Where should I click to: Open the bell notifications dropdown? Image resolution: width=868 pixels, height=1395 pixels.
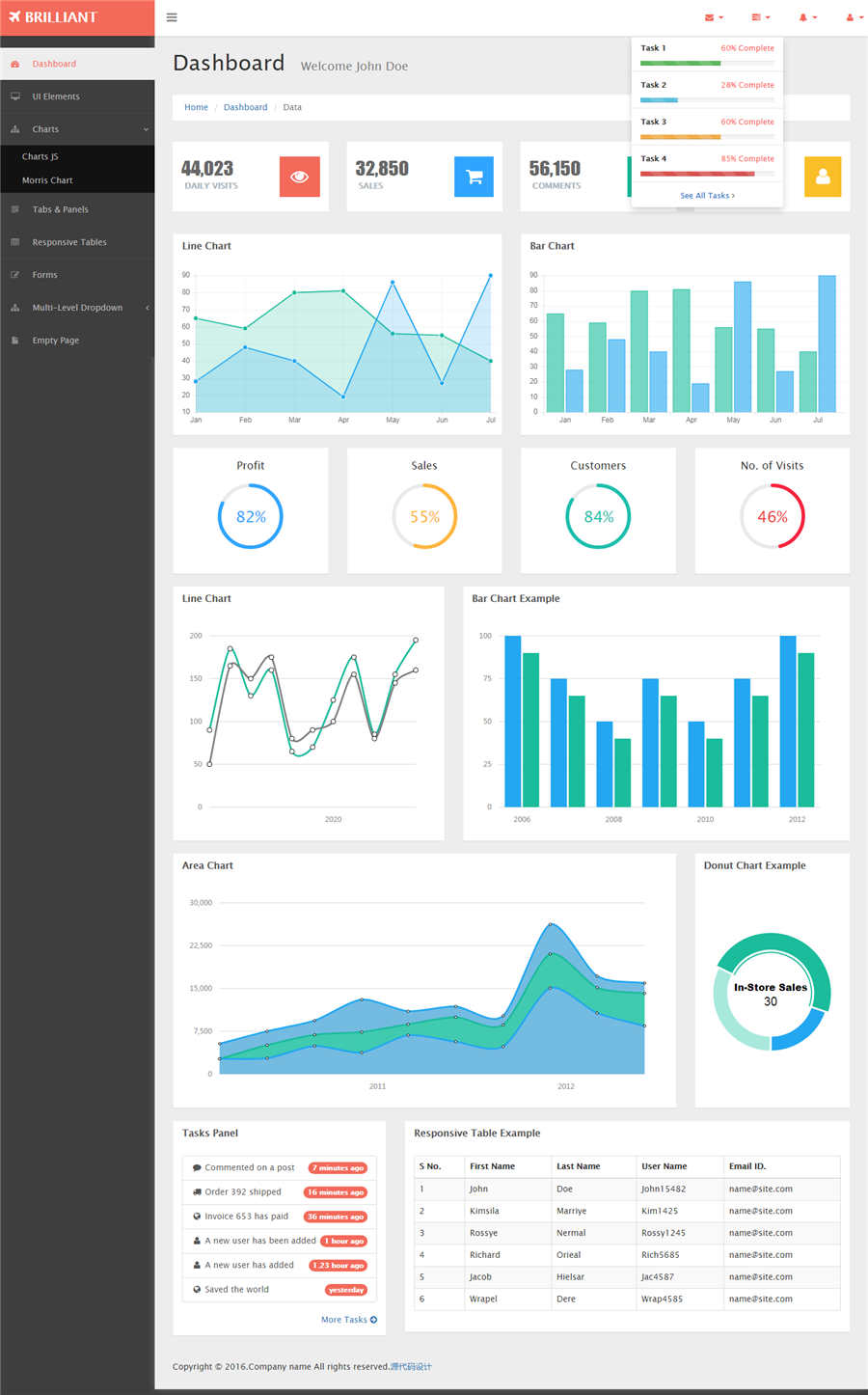(806, 17)
